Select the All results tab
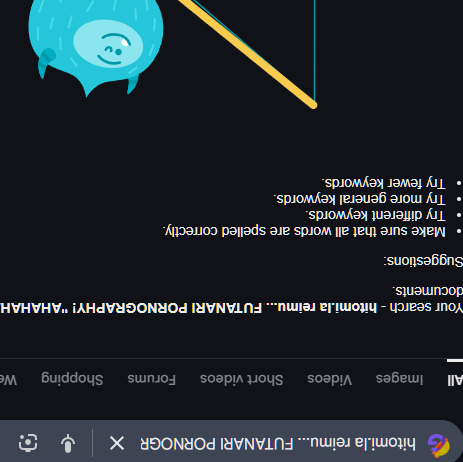This screenshot has height=462, width=463. [455, 380]
